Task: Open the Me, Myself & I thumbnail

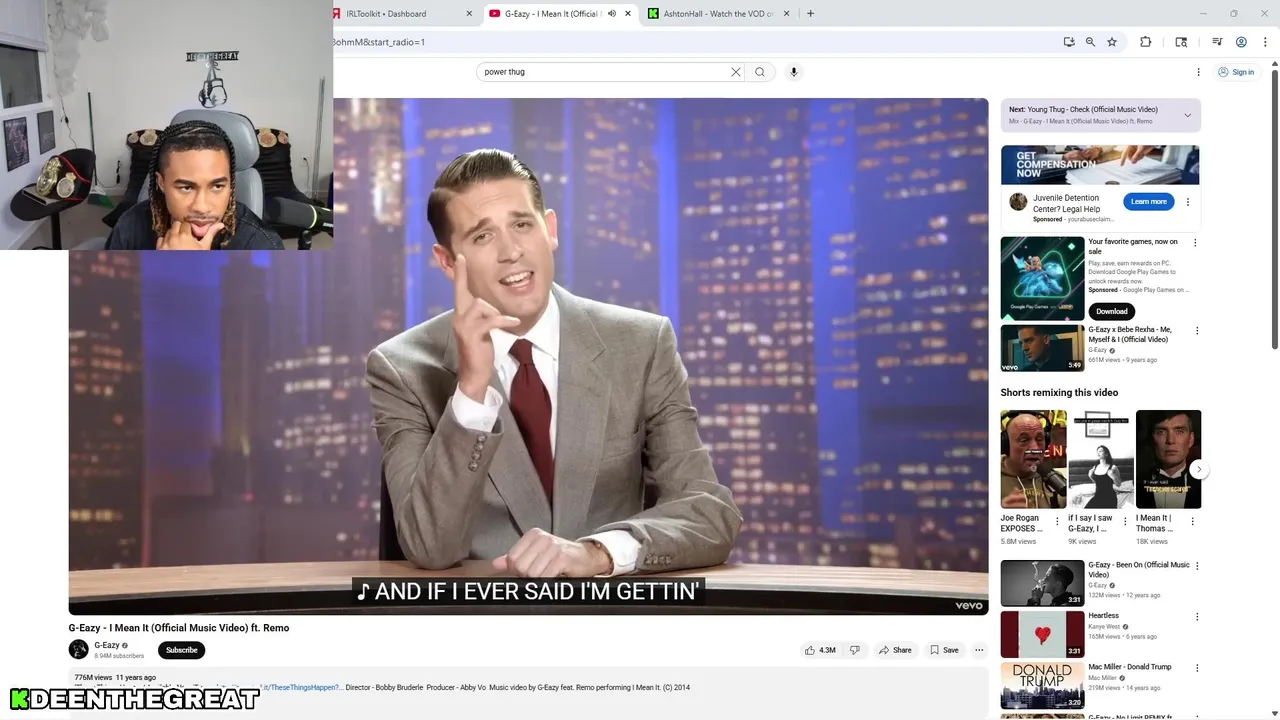Action: [1042, 347]
